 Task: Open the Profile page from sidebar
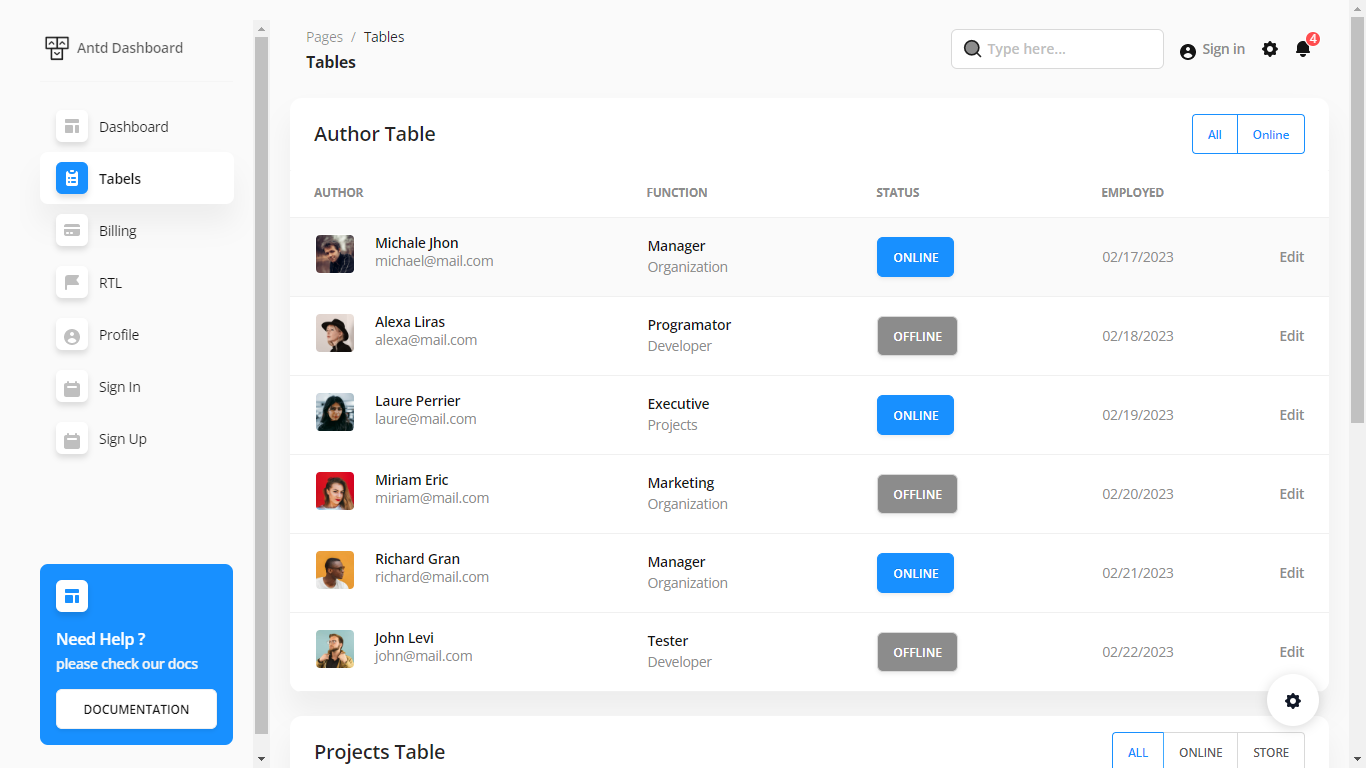137,335
